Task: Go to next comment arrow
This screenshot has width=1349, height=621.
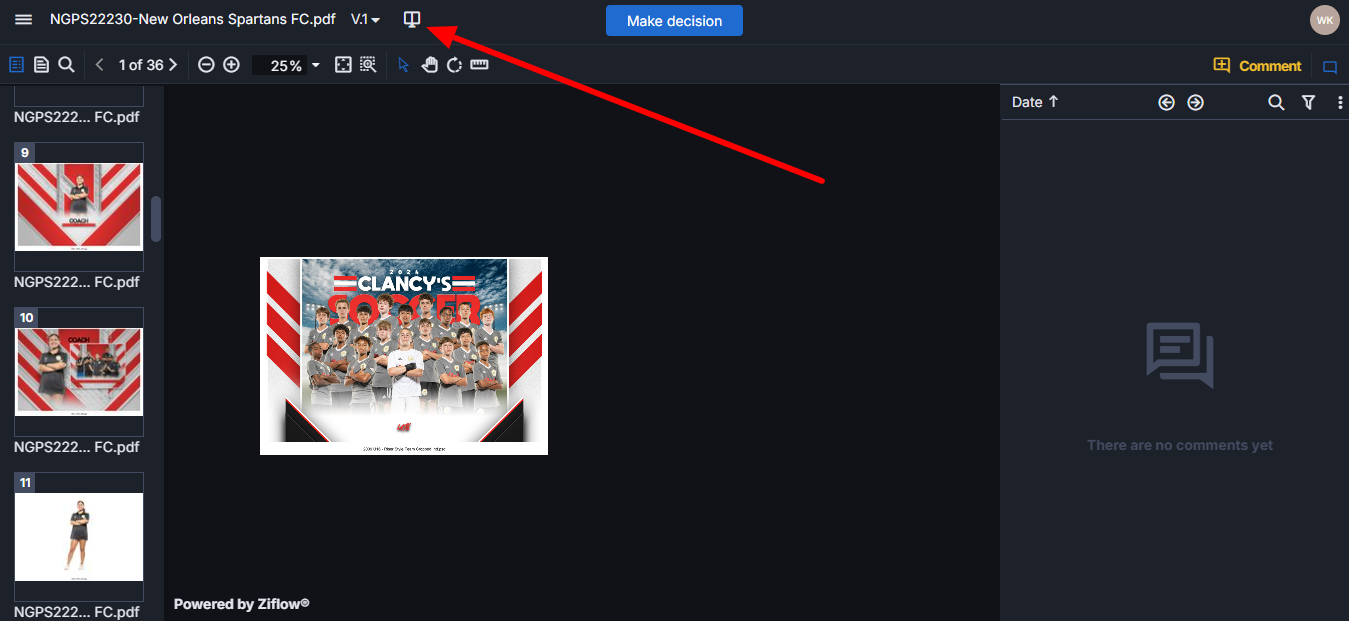Action: point(1195,102)
